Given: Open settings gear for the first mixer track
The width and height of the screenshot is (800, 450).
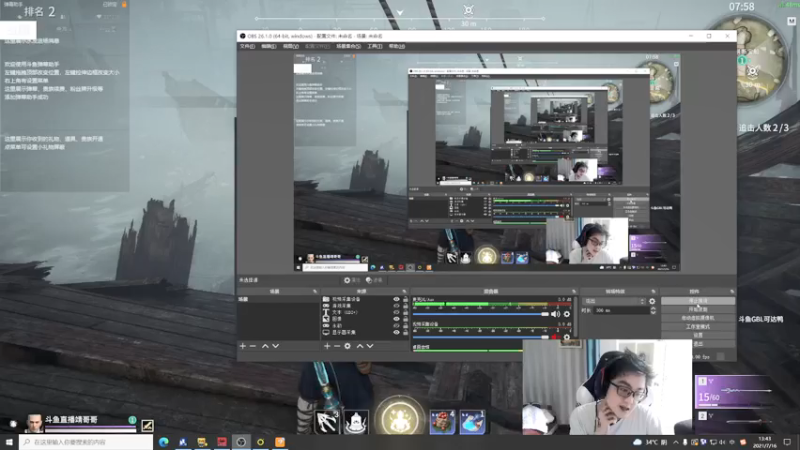Looking at the screenshot, I should click(566, 314).
